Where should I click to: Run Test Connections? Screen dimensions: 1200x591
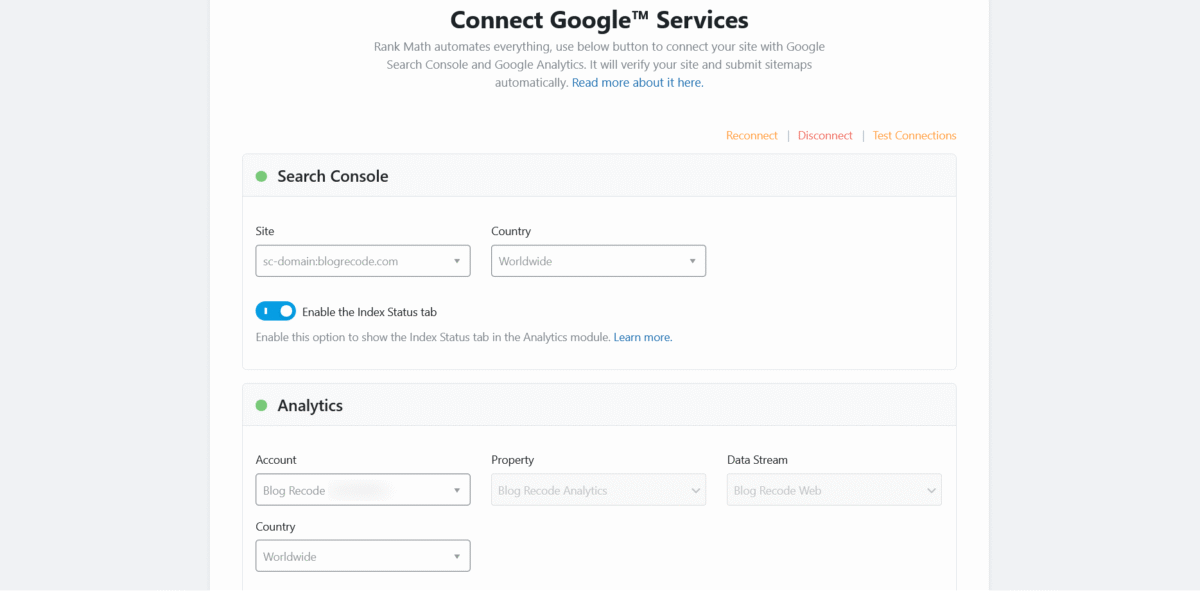pos(914,136)
